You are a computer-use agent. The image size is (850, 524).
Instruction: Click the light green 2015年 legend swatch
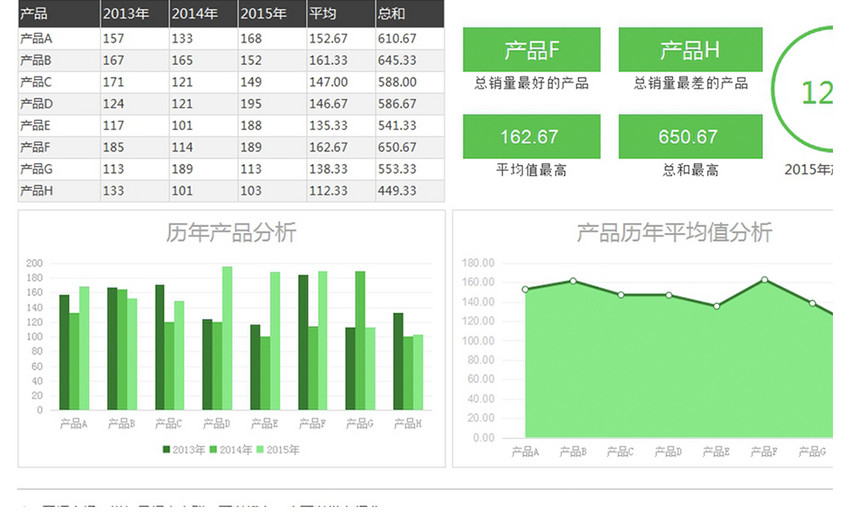point(260,449)
